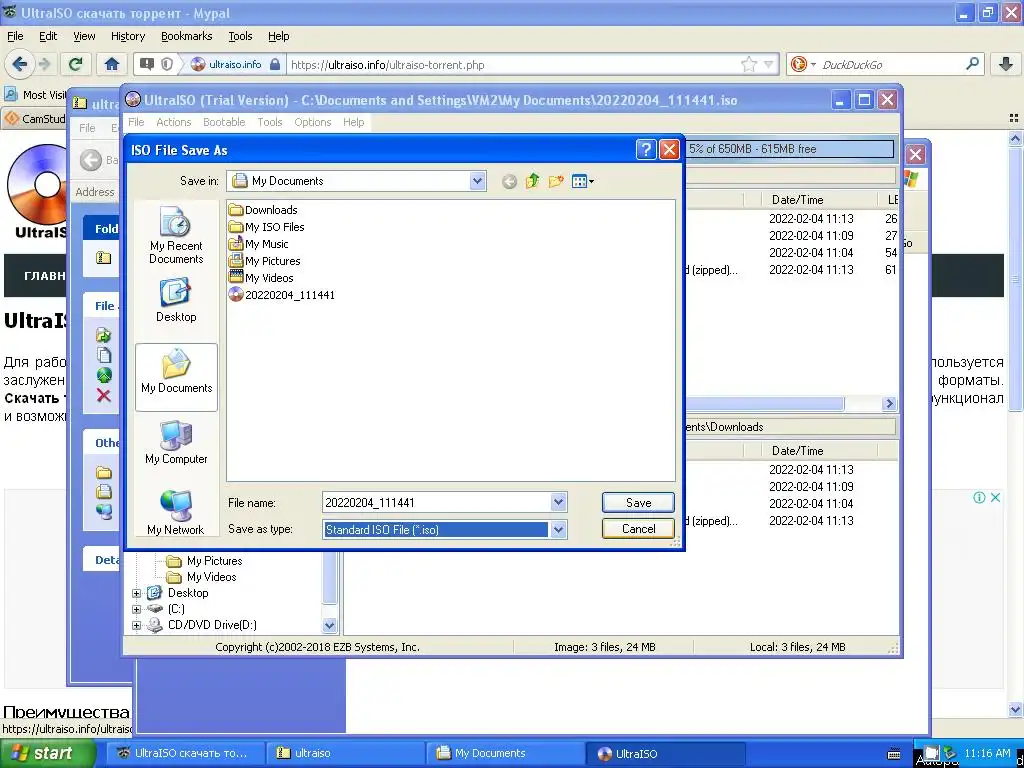1024x768 pixels.
Task: Go back to the last folder visited icon
Action: (509, 182)
